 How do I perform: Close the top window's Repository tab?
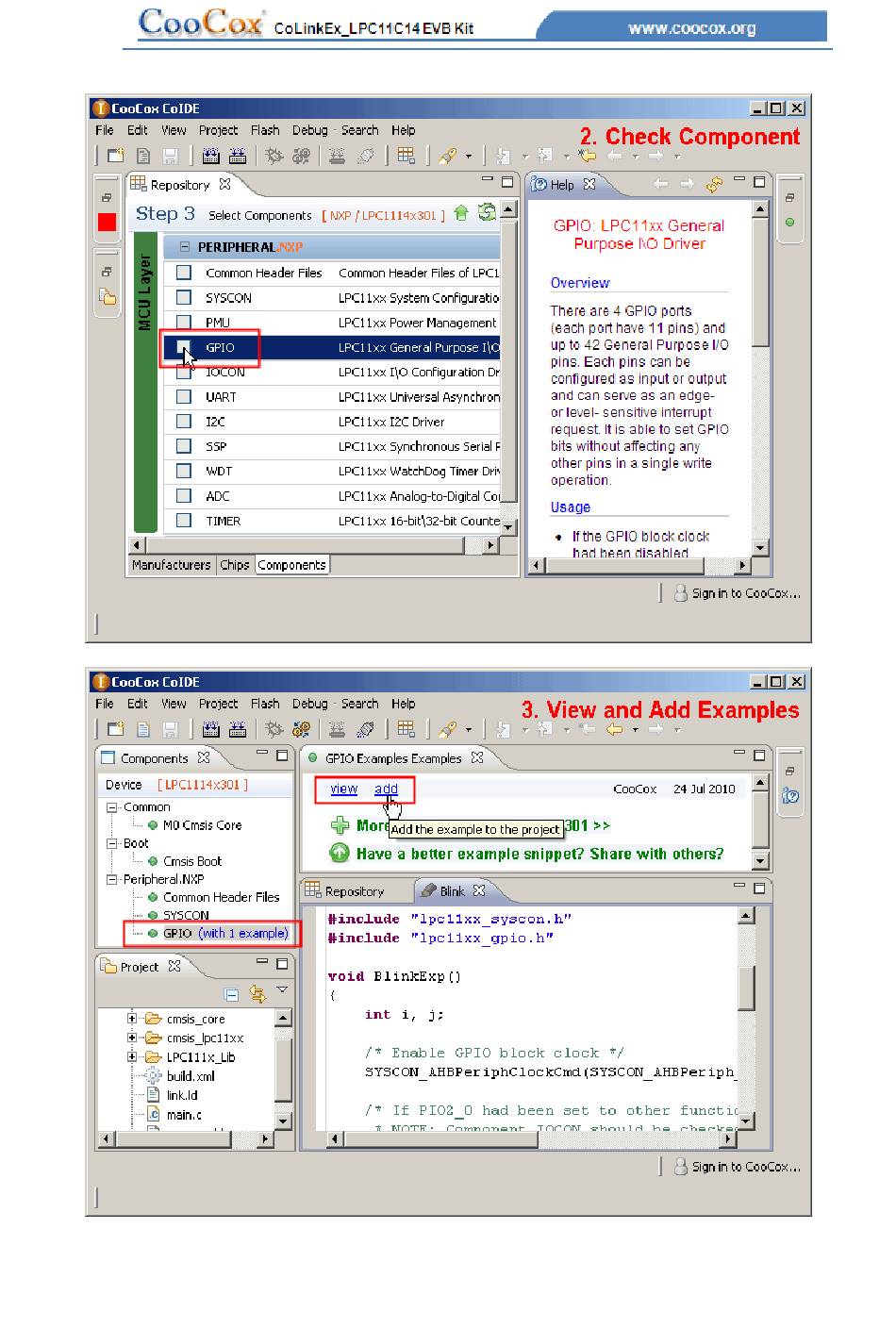coord(224,184)
